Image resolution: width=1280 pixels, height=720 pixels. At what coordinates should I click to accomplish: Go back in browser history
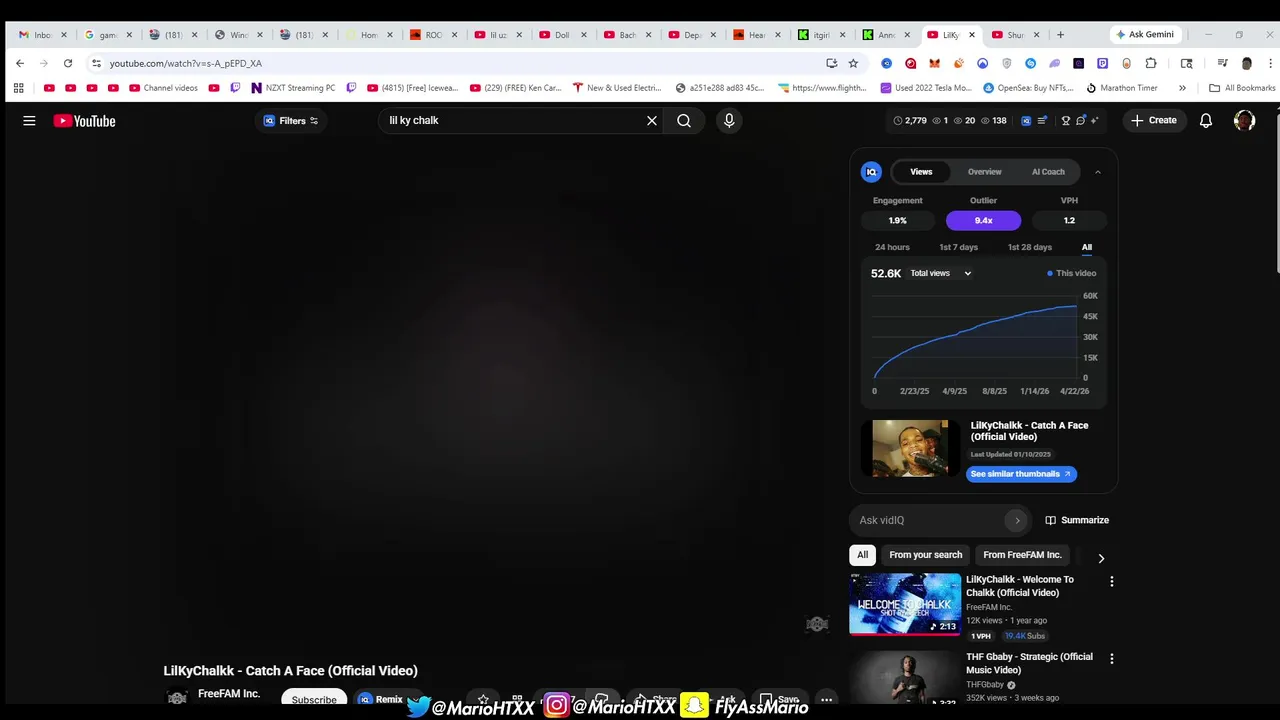coord(20,63)
